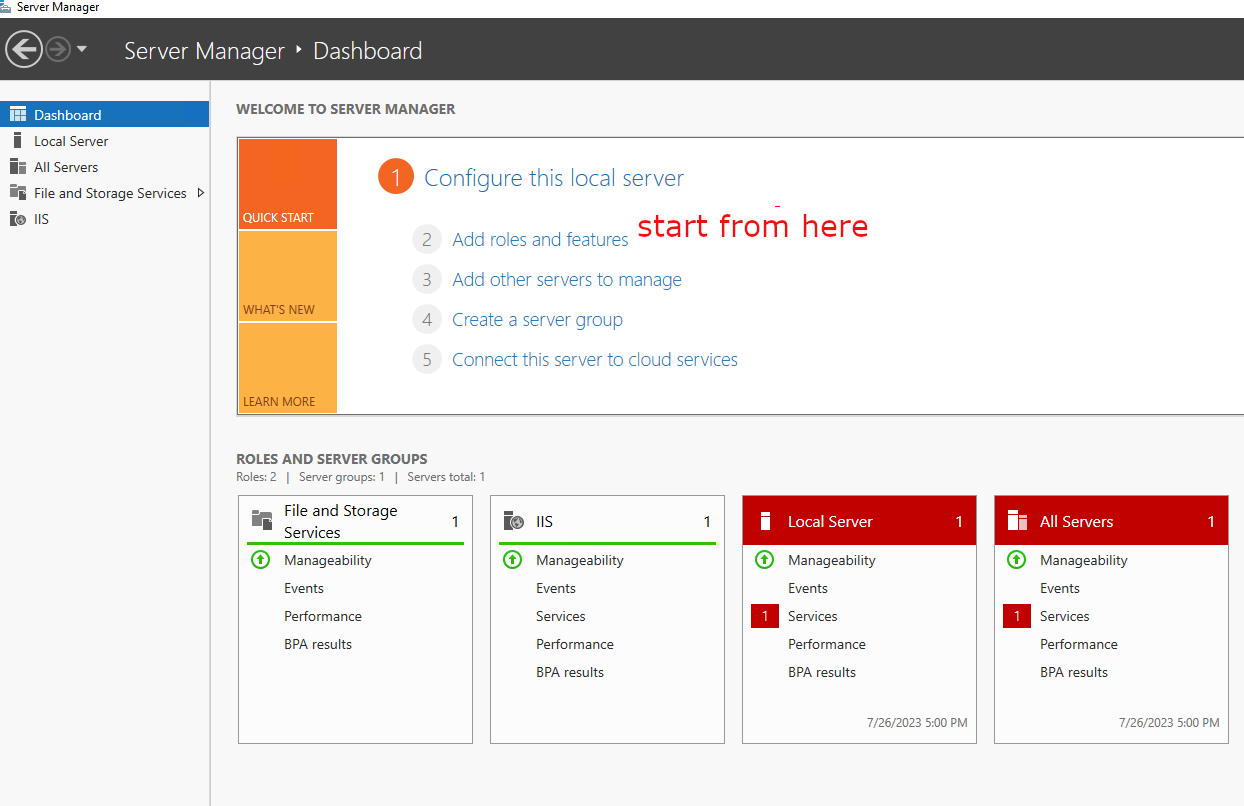Click Configure this local server link
The width and height of the screenshot is (1244, 806).
[553, 178]
